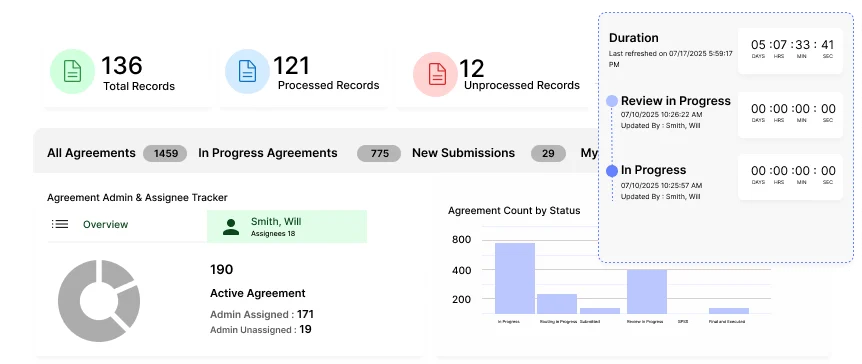Click the blue Processed Records document icon

click(247, 71)
